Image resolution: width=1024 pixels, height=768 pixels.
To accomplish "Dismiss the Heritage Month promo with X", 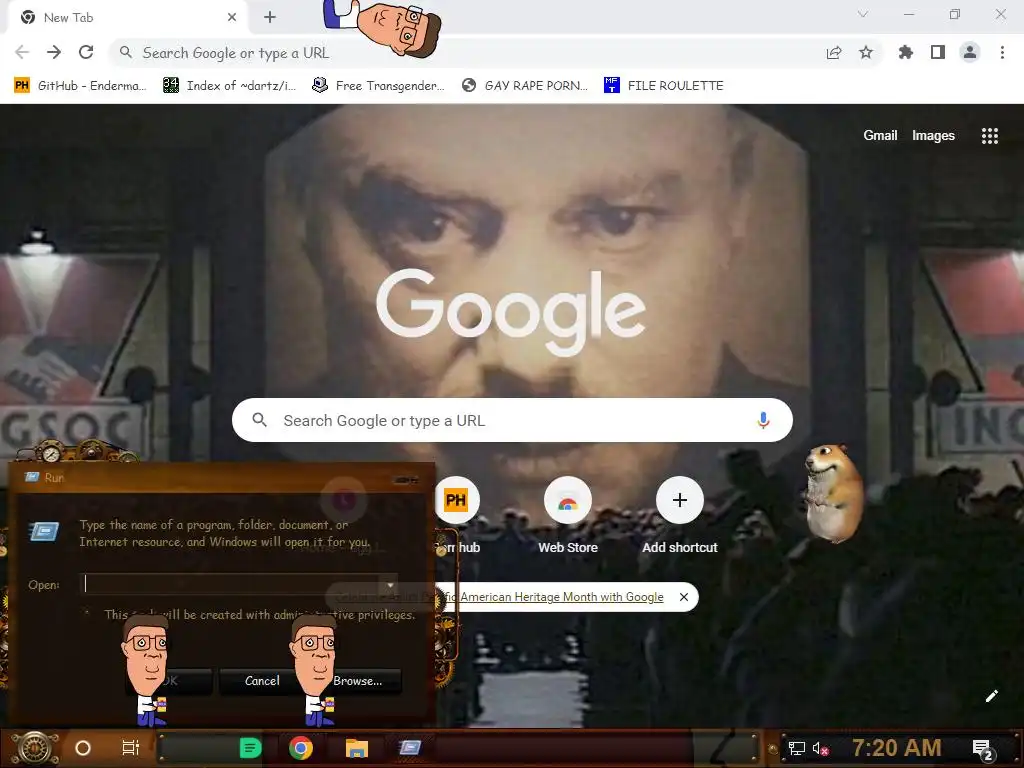I will pyautogui.click(x=684, y=597).
